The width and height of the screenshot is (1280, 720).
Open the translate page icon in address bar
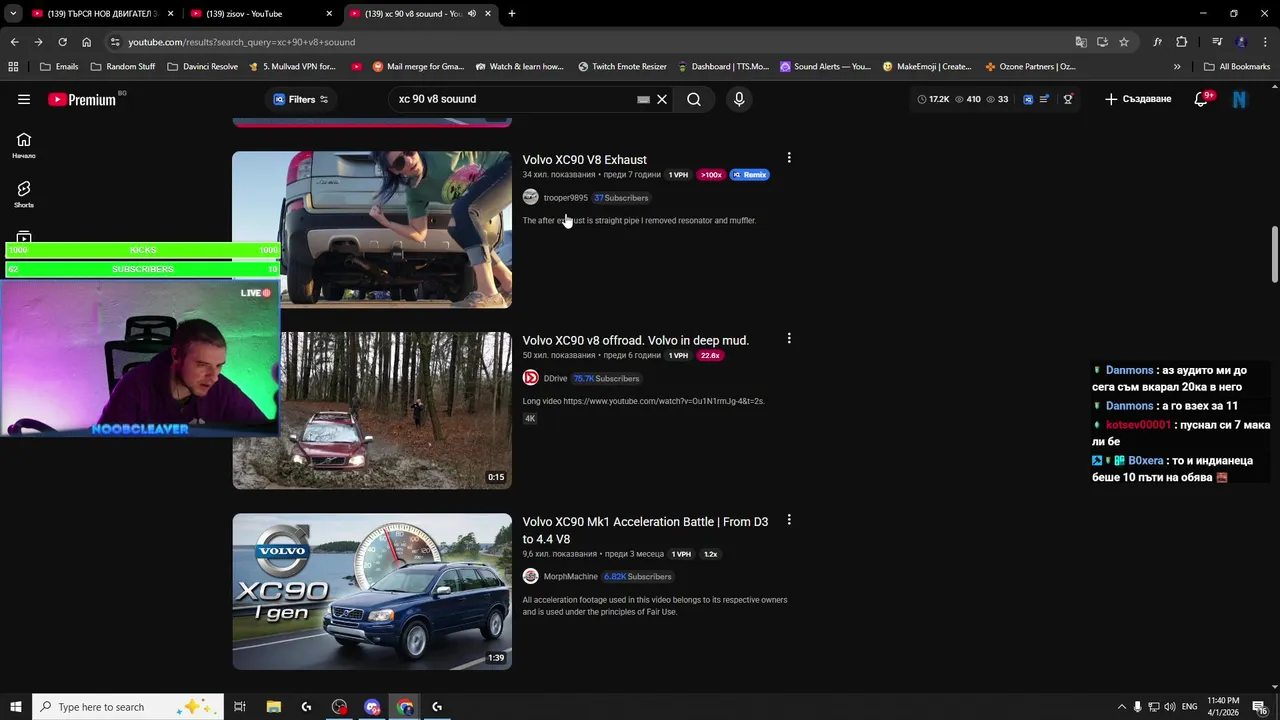click(1081, 42)
